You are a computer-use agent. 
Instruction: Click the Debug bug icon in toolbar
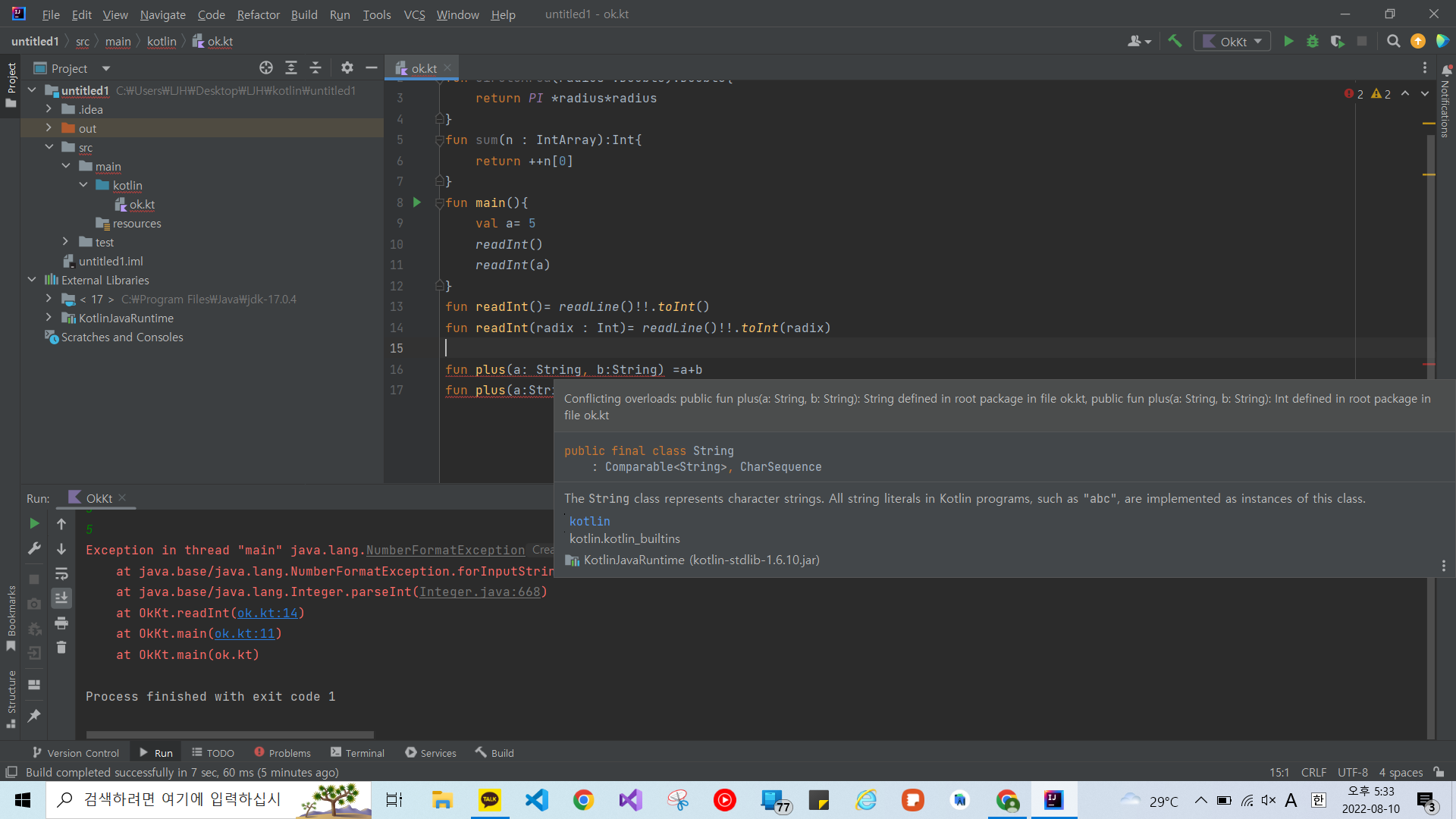click(x=1313, y=42)
